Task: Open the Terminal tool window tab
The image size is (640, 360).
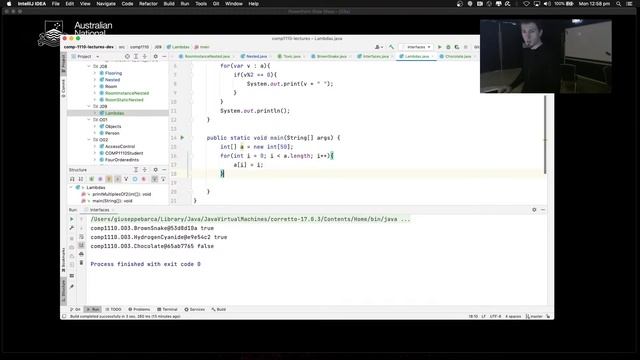Action: [x=167, y=309]
